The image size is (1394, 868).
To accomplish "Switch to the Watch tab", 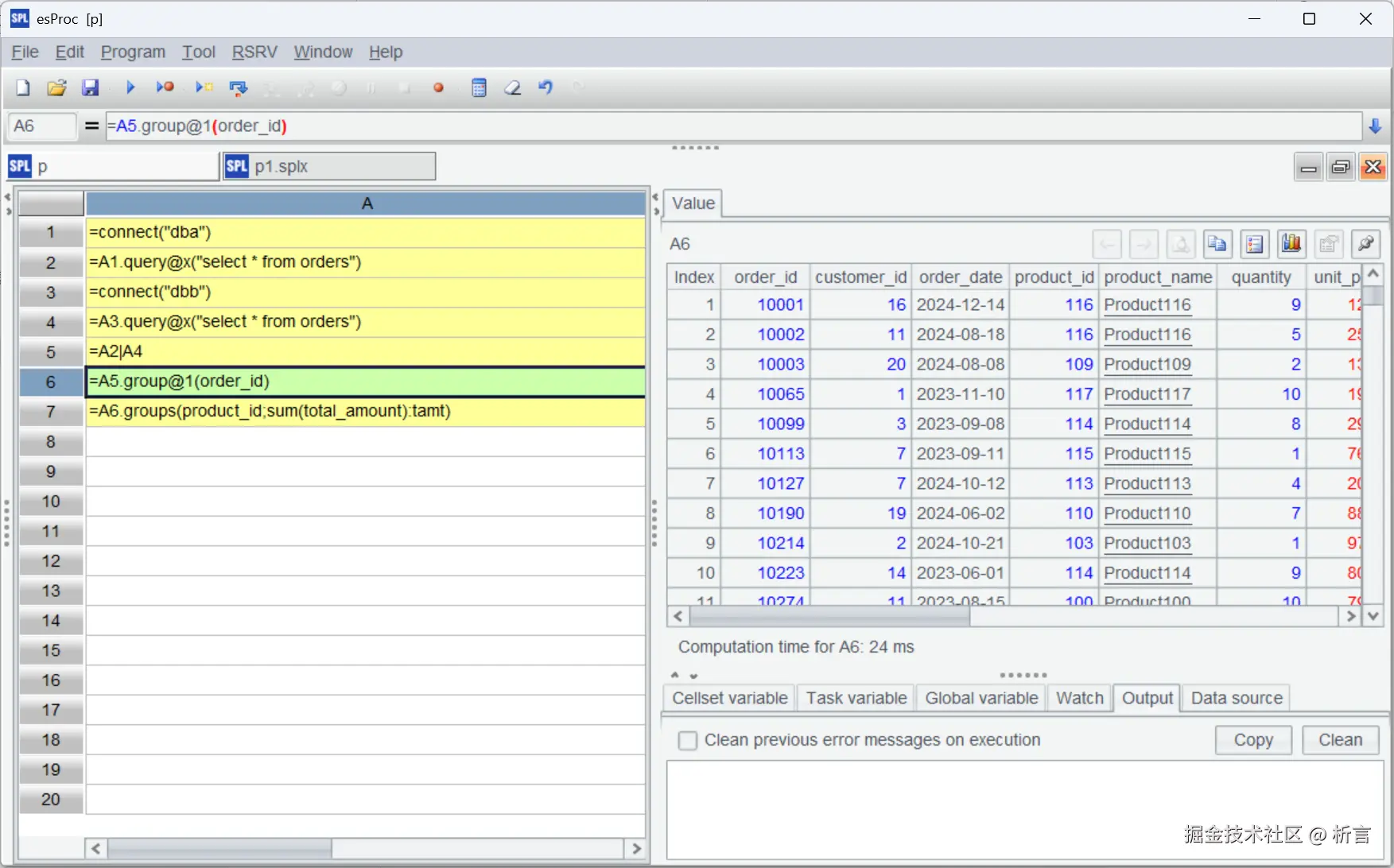I will pyautogui.click(x=1080, y=698).
